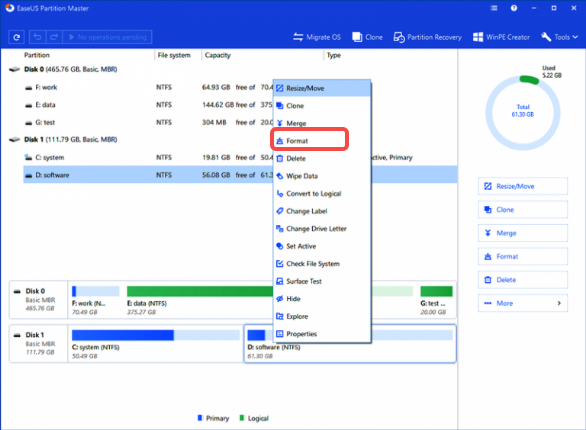Choose Resize/Move in context menu
This screenshot has height=430, width=586.
point(322,88)
